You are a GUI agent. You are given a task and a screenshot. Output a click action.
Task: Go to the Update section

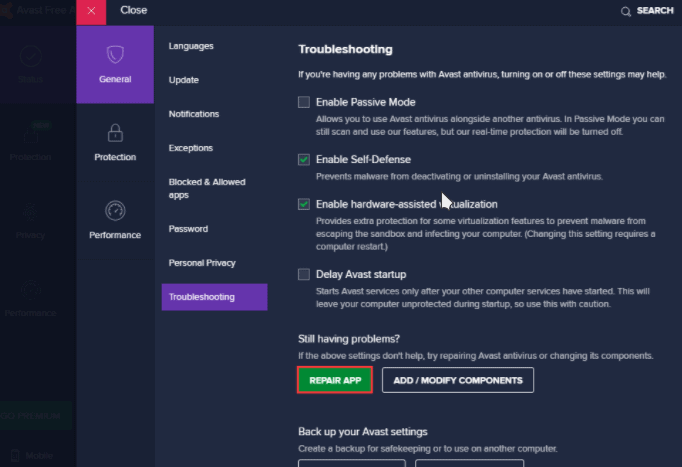(x=184, y=80)
